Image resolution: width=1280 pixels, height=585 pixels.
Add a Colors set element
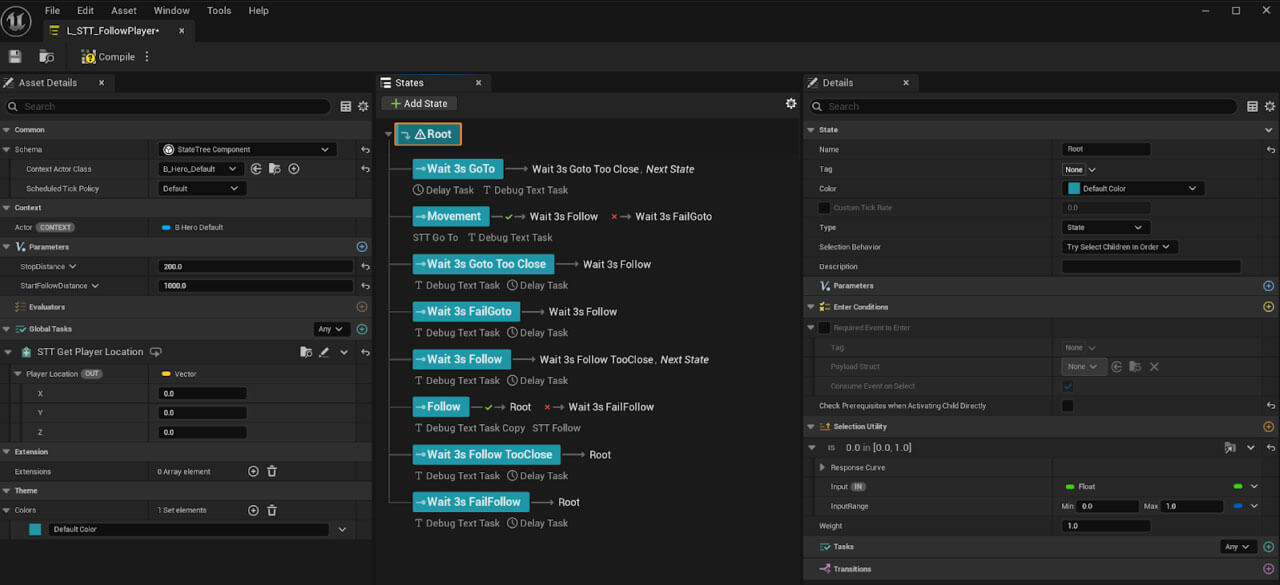tap(253, 510)
